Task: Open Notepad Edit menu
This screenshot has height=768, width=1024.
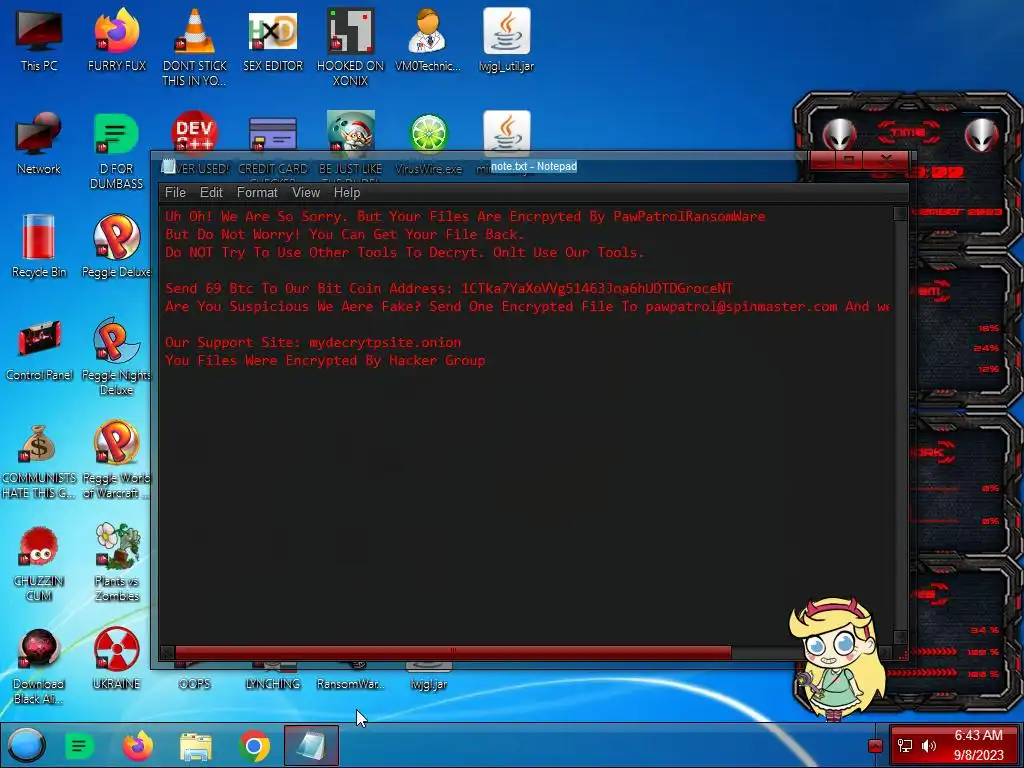Action: click(211, 193)
